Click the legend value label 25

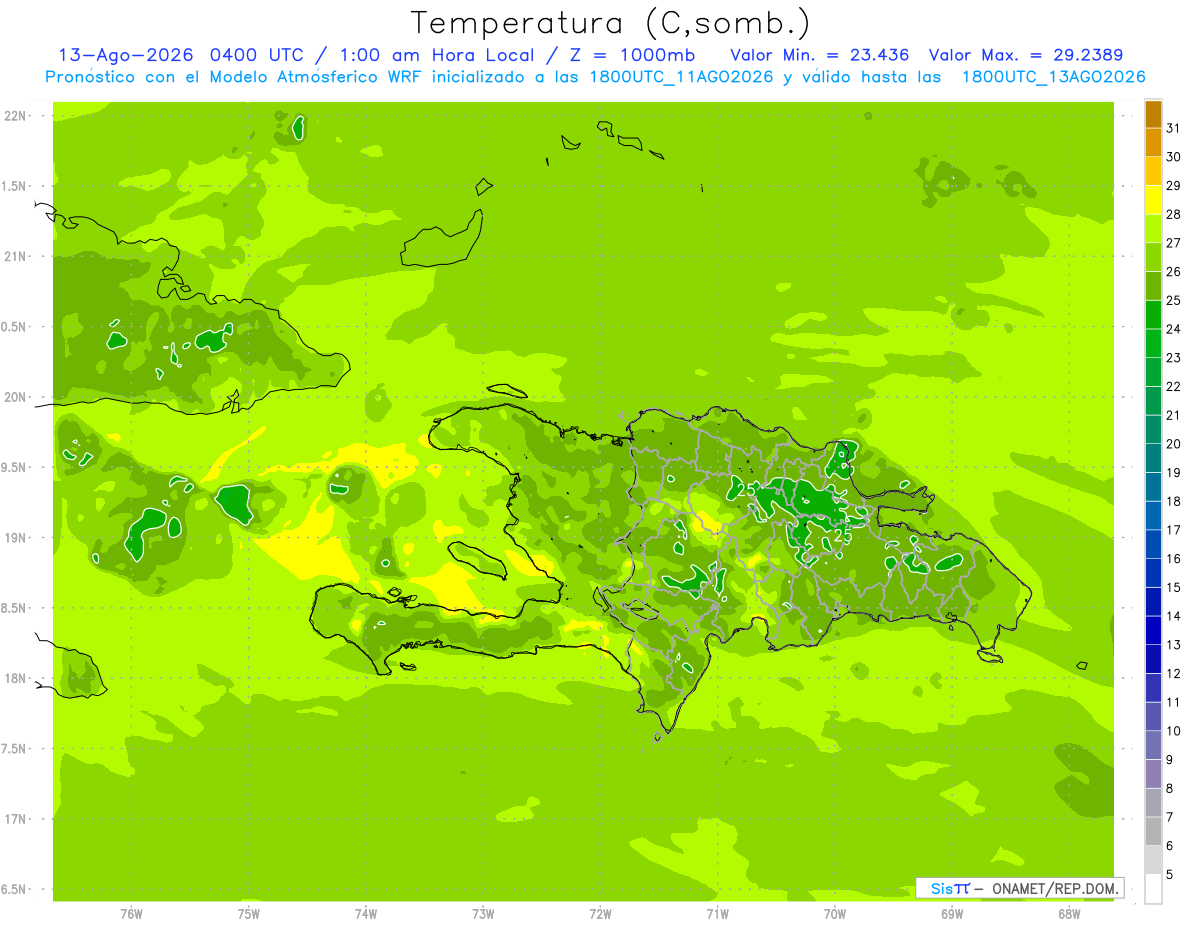pos(1173,300)
